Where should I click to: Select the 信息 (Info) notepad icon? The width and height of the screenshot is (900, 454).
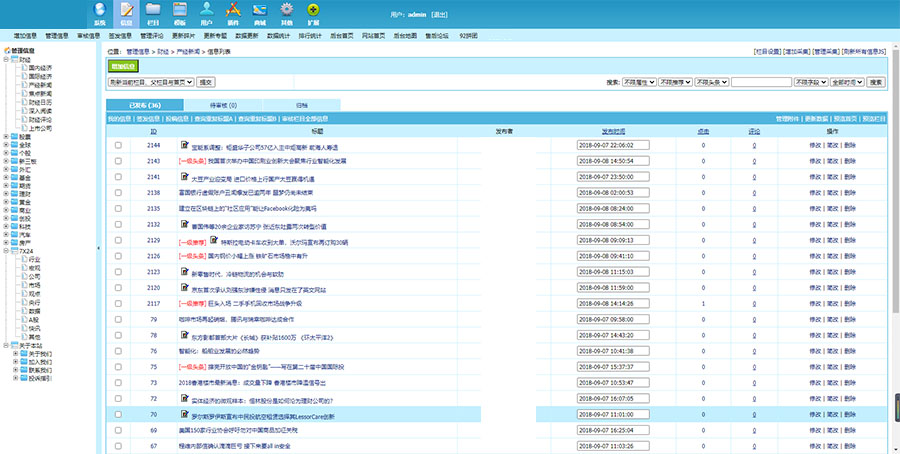click(127, 10)
